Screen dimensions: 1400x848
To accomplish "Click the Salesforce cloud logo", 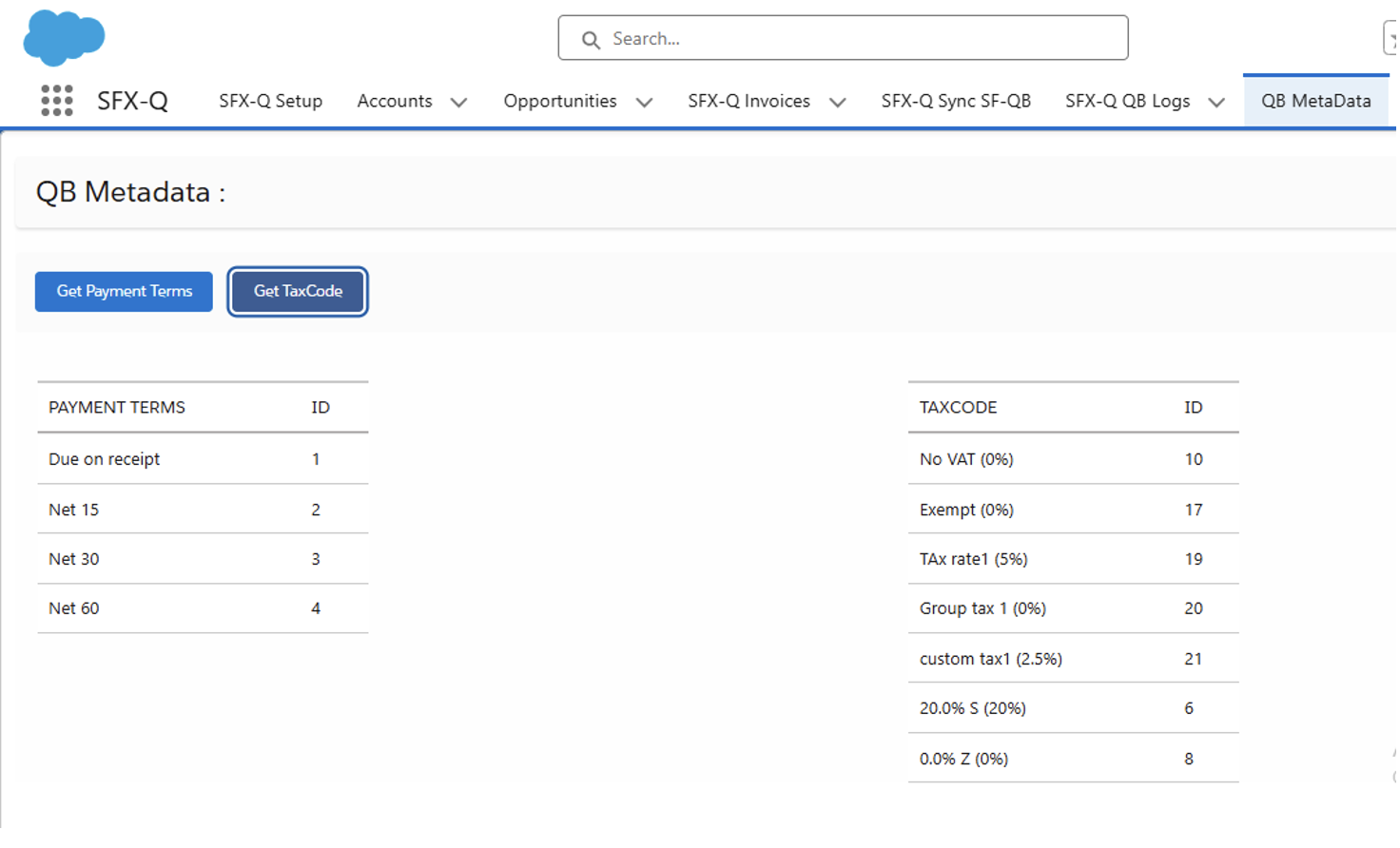I will coord(63,38).
